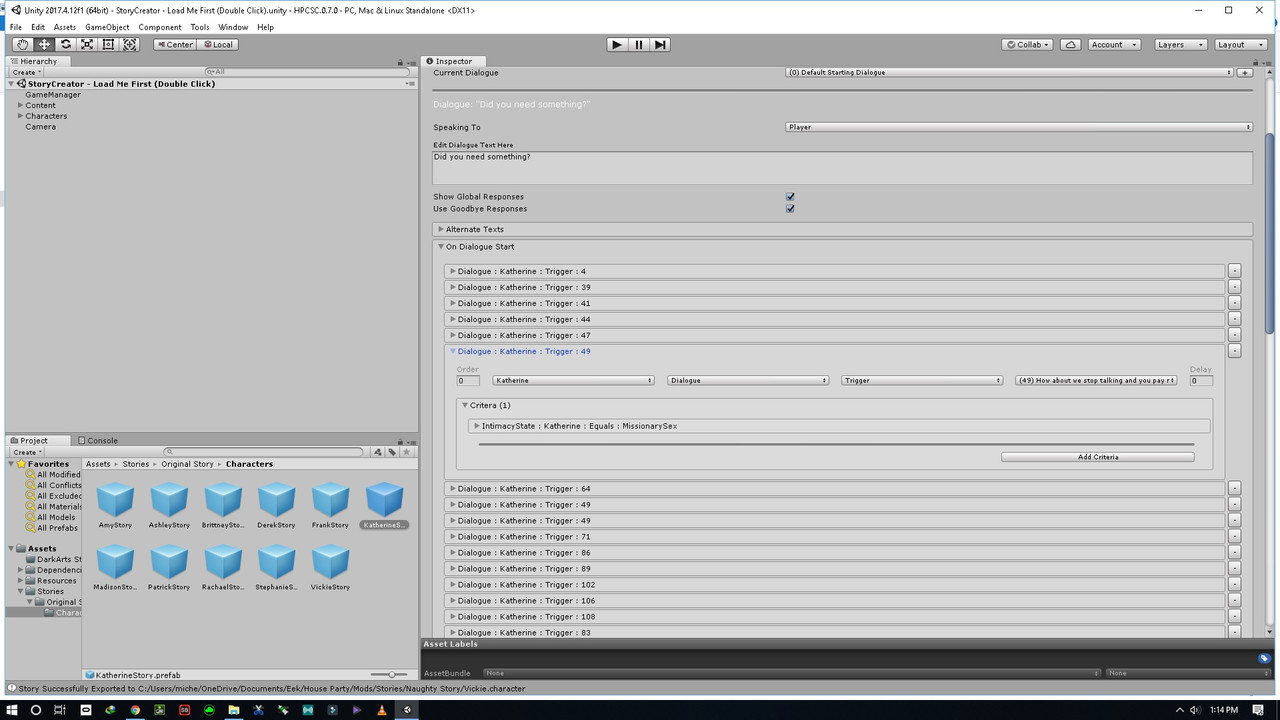Open Windows Start menu
Viewport: 1280px width, 720px height.
coord(10,709)
